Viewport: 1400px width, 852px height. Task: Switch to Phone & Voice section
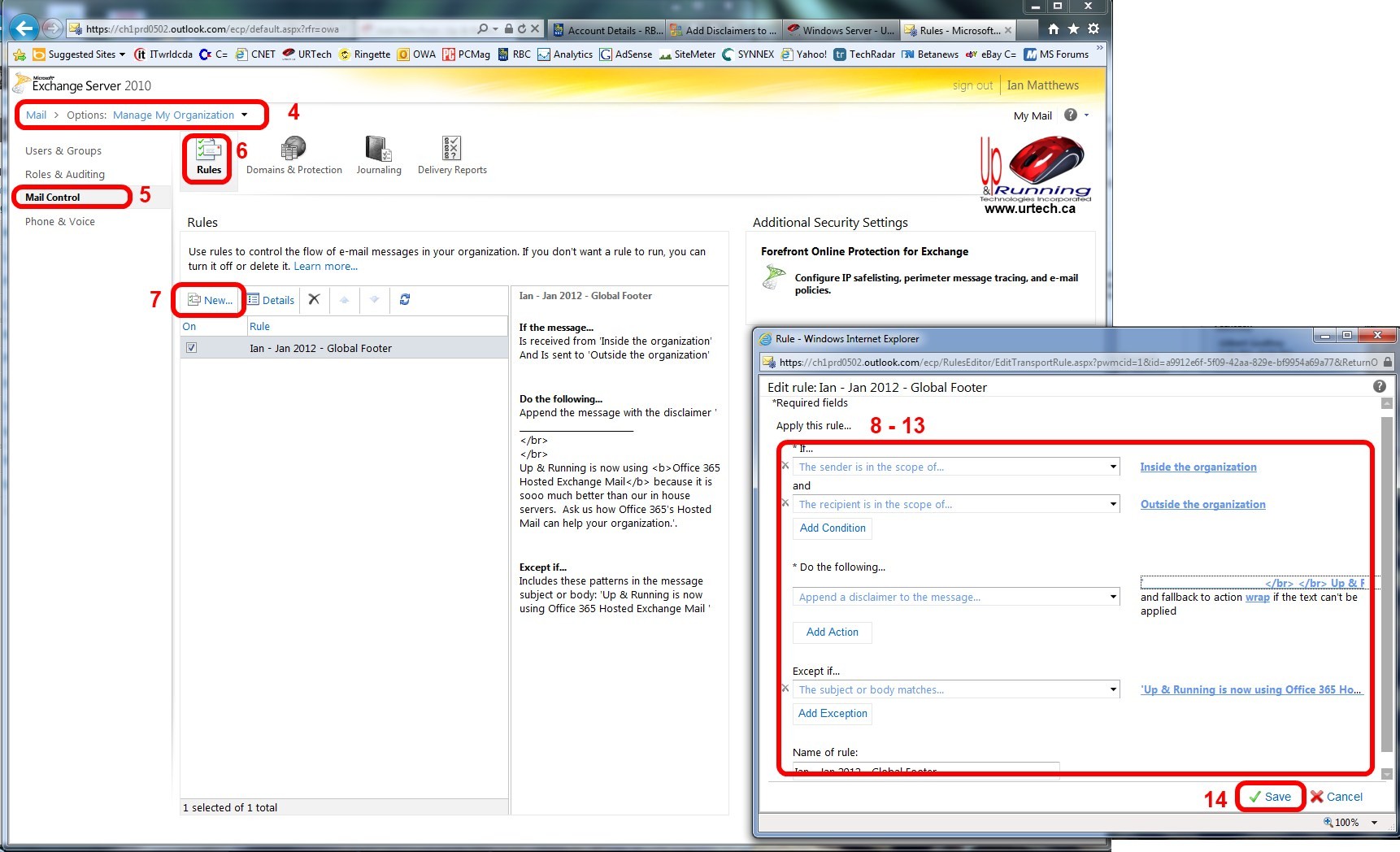click(60, 222)
